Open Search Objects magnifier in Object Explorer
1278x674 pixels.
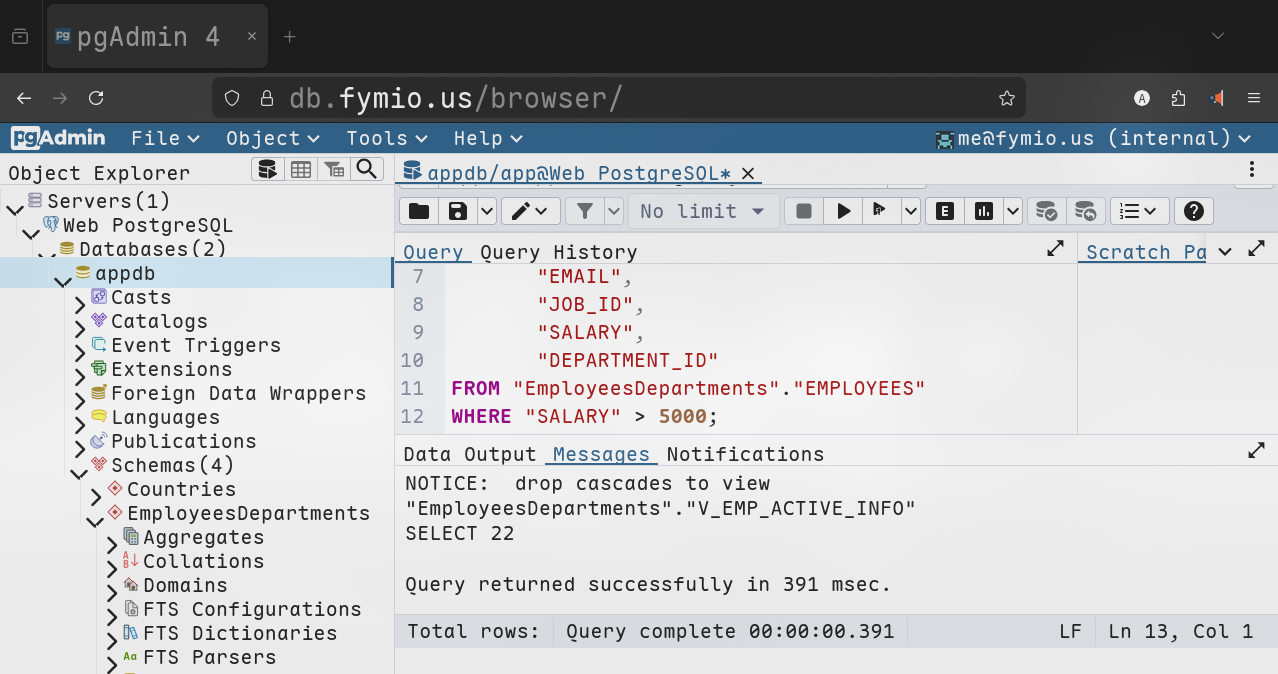pyautogui.click(x=367, y=169)
